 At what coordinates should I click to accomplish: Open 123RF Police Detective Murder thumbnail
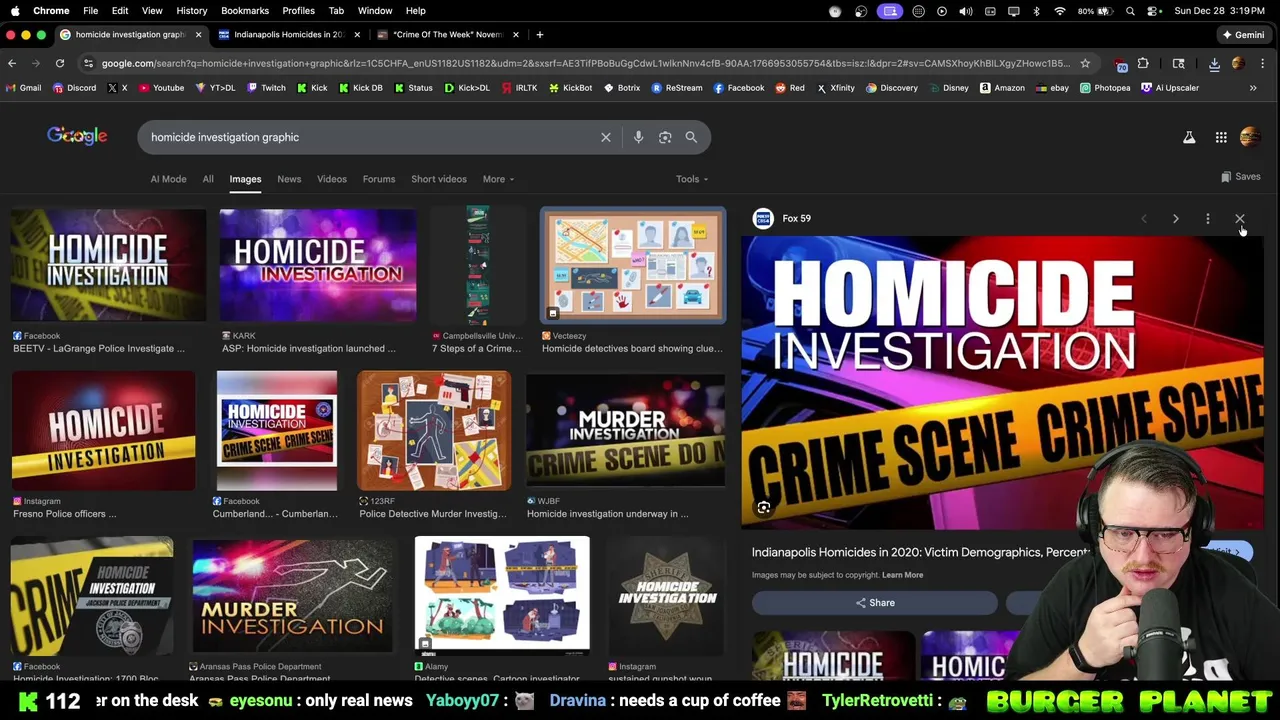pos(434,430)
